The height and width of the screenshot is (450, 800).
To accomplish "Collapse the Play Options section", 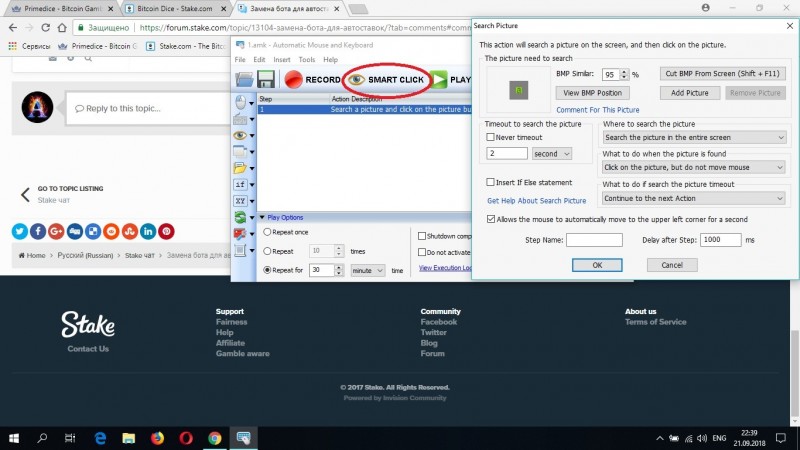I will point(262,217).
